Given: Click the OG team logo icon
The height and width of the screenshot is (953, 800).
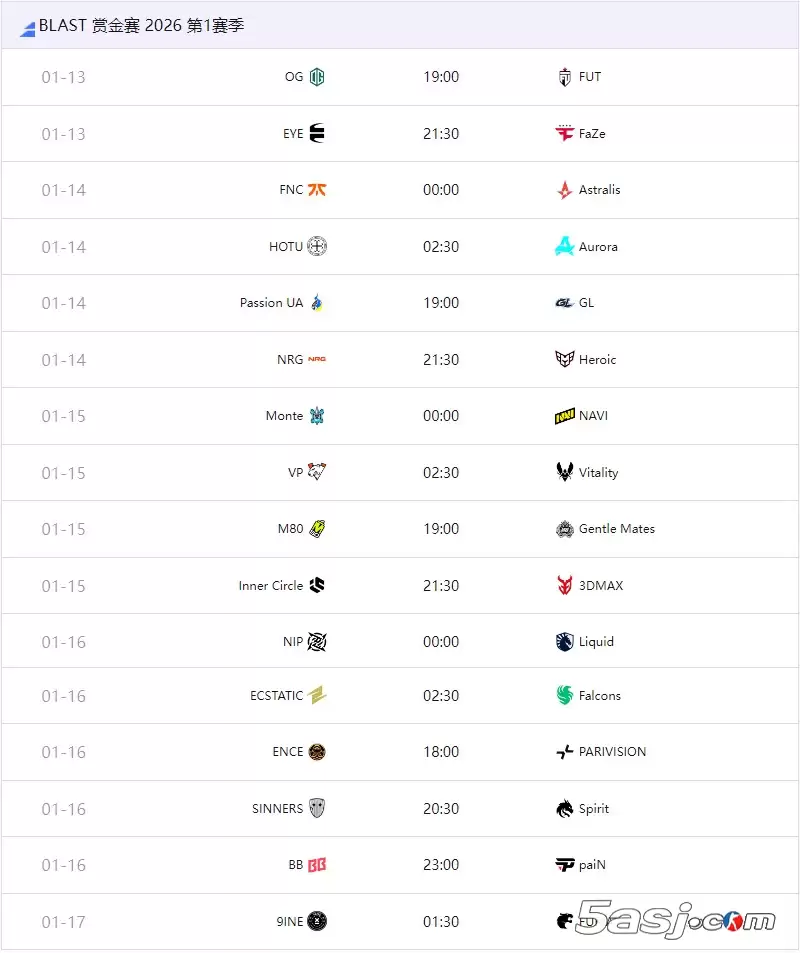Looking at the screenshot, I should tap(317, 77).
